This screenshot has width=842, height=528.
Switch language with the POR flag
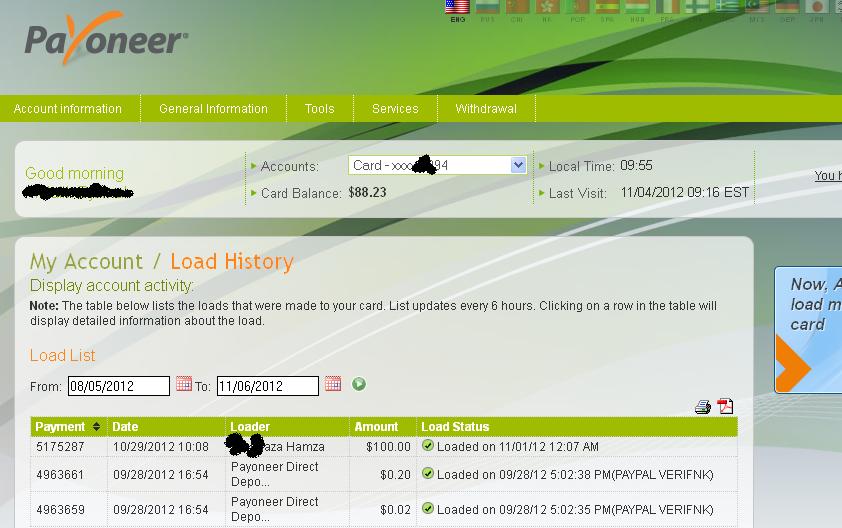click(577, 7)
